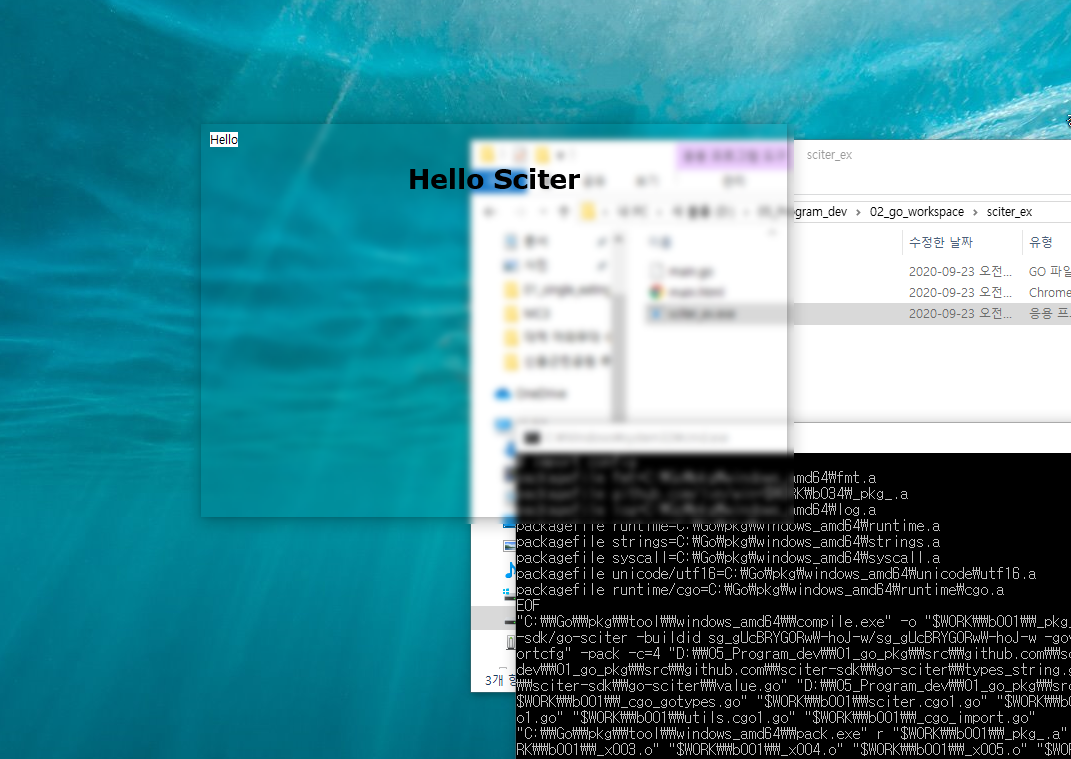Click console line 'packagefile syscall=C:' entry
This screenshot has height=759, width=1071.
pos(728,558)
